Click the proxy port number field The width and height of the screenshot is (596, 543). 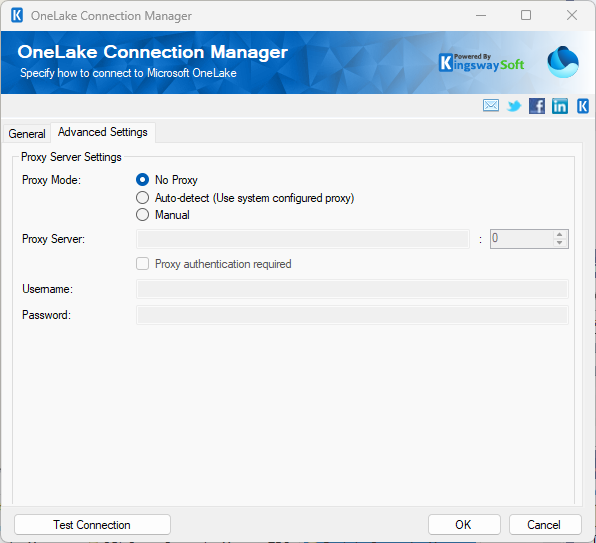(x=522, y=239)
